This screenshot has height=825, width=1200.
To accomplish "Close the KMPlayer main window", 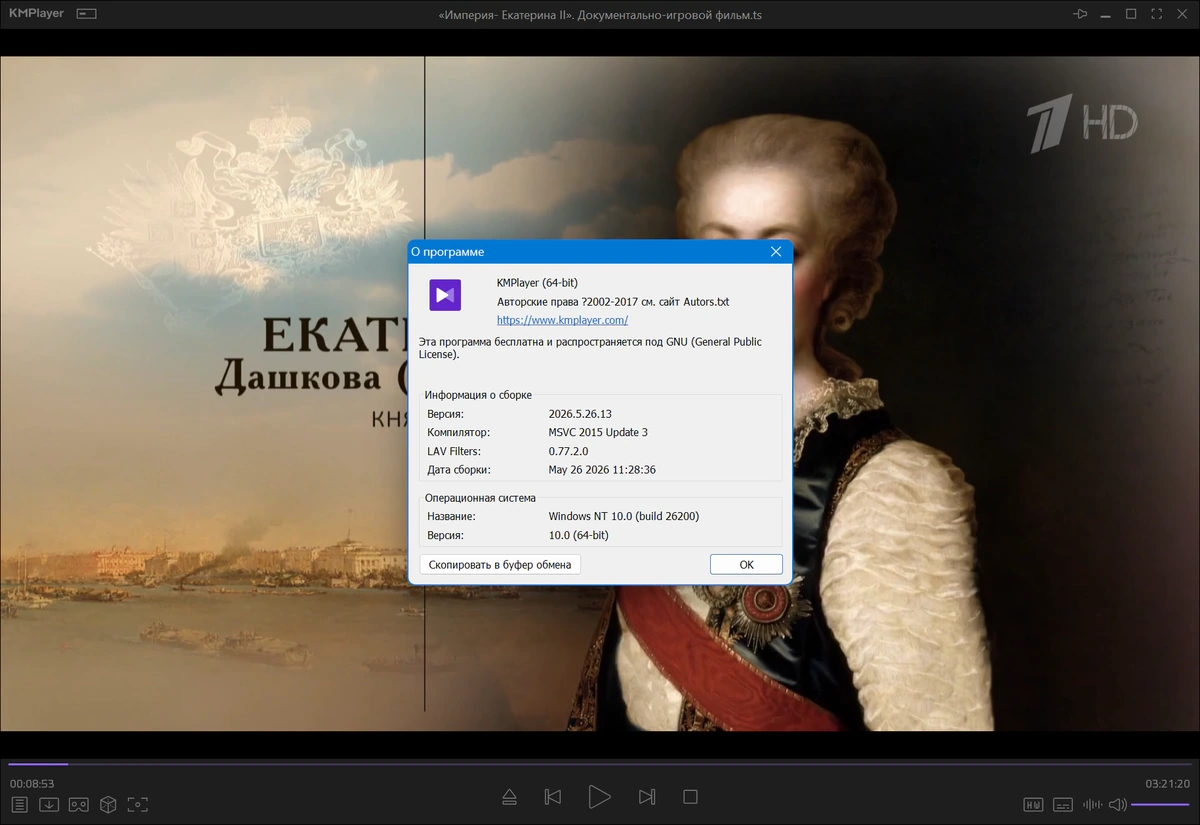I will [1181, 14].
